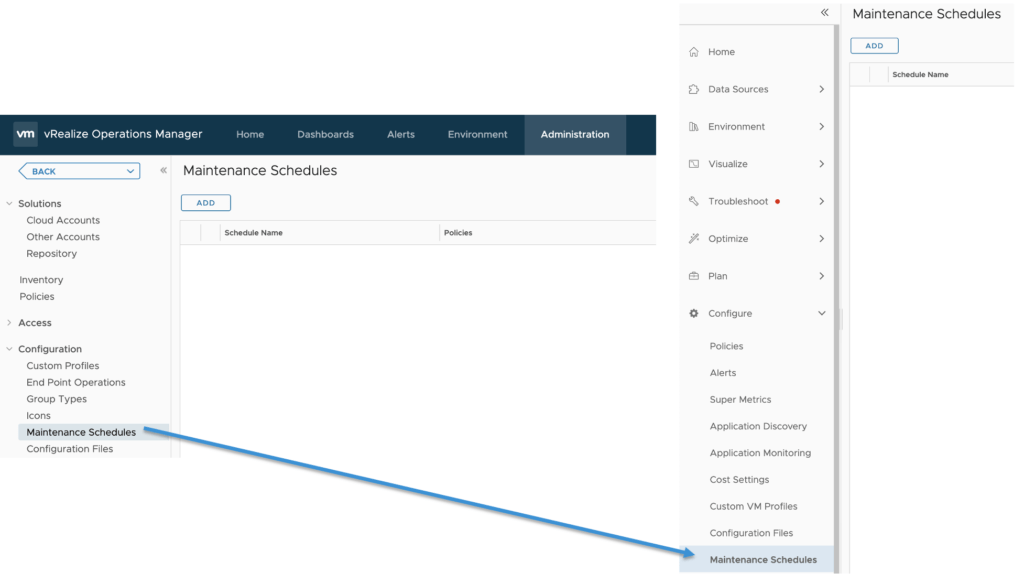The width and height of the screenshot is (1024, 583).
Task: Open the BACK dropdown selector
Action: [79, 171]
